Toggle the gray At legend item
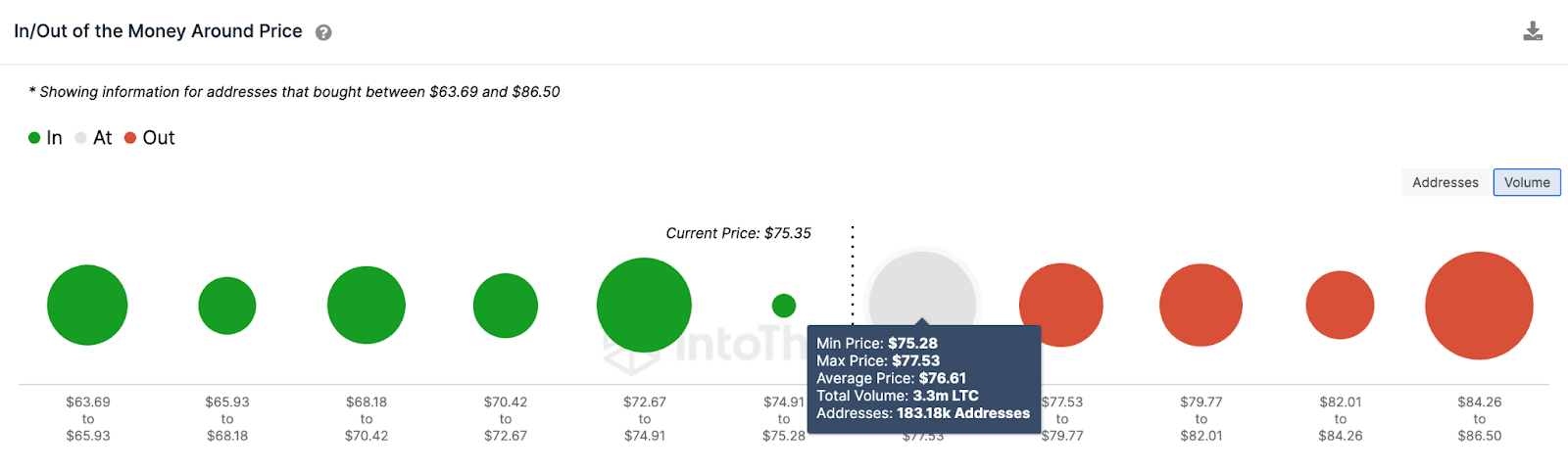Screen dimensions: 1568x474 pos(93,138)
